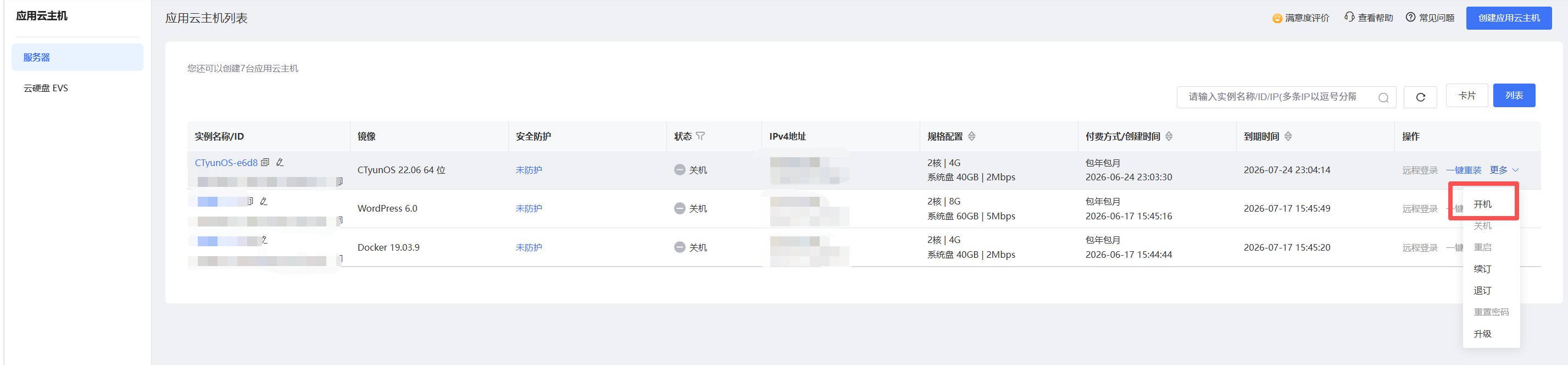Click creation time 2026-06-24 23:03:30
This screenshot has height=365, width=1568.
tap(1128, 178)
